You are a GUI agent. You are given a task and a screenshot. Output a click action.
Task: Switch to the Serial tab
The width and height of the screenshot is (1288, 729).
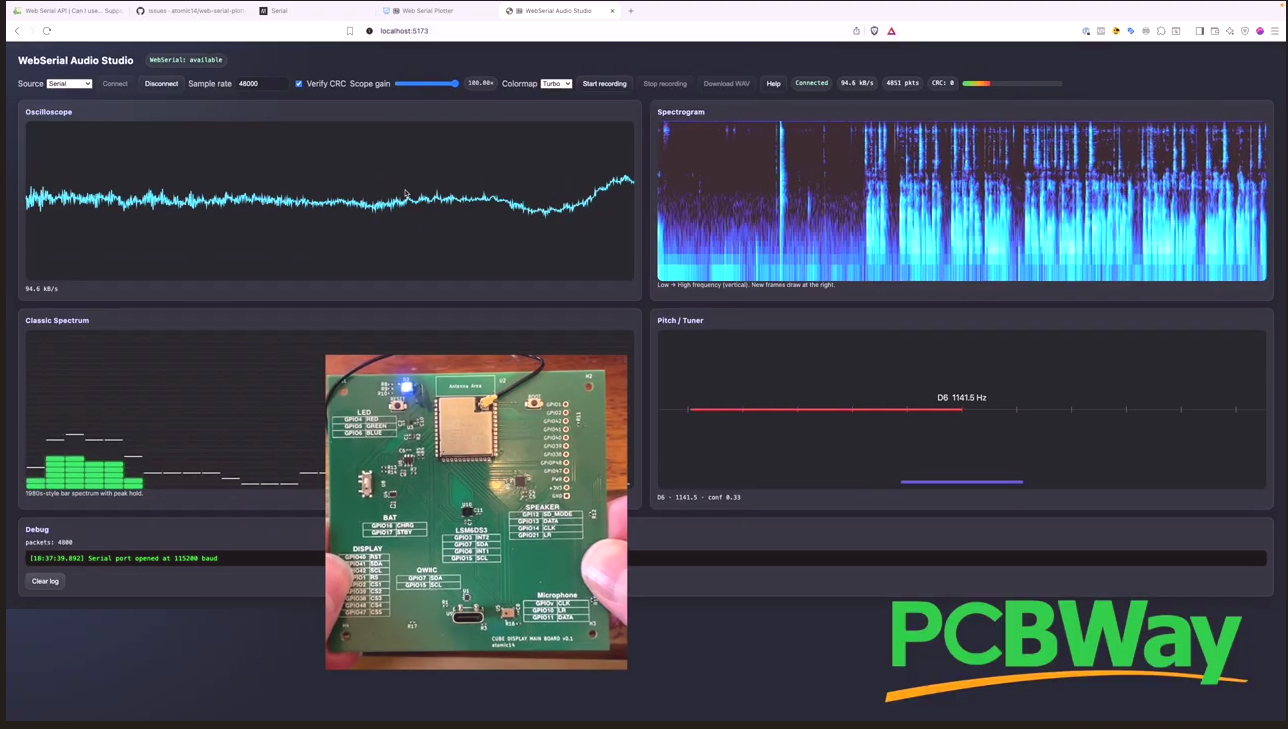[313, 11]
